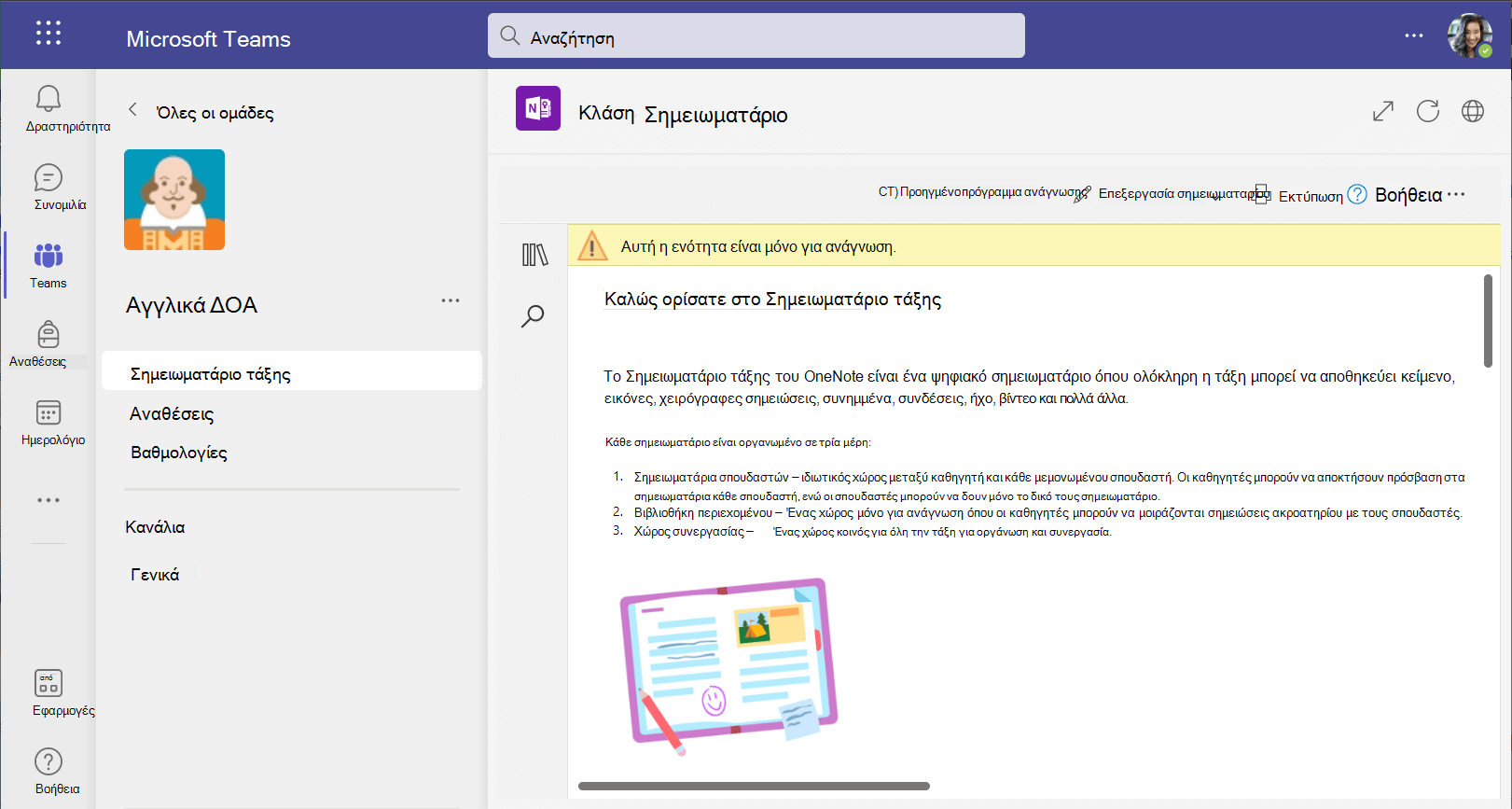Open the globe website icon
The width and height of the screenshot is (1512, 809).
(x=1473, y=111)
